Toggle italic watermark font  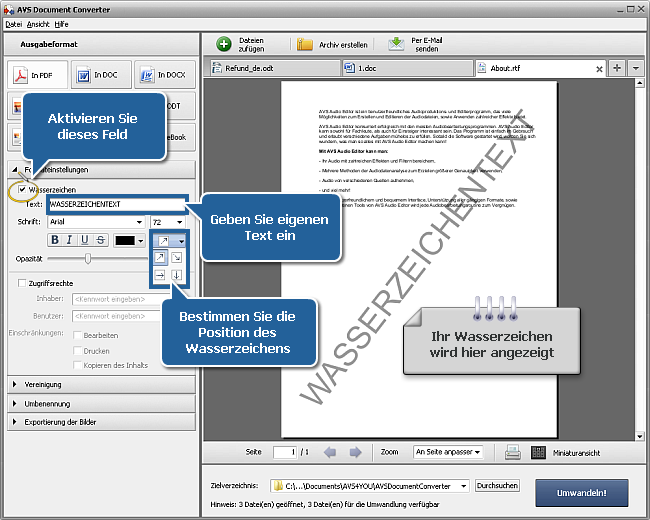pos(69,240)
